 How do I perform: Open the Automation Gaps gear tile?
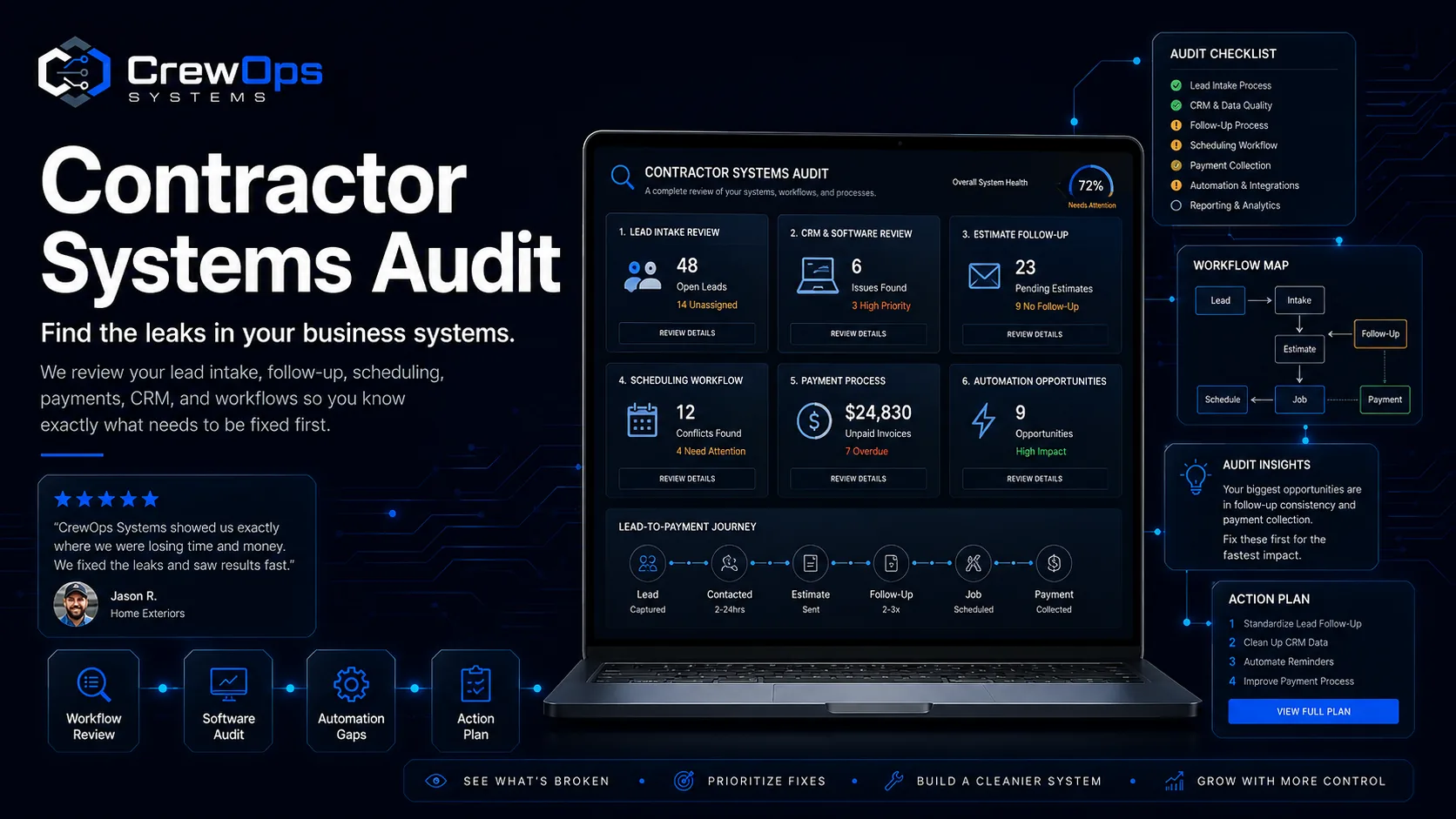pos(351,701)
